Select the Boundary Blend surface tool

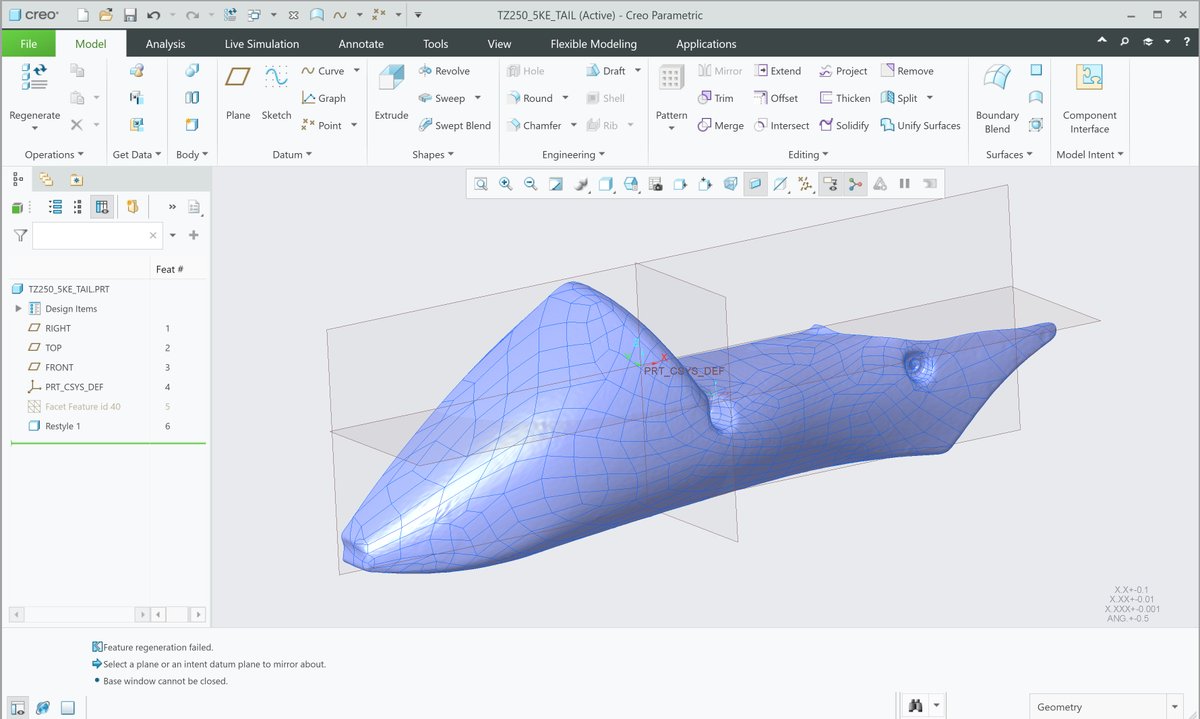click(996, 97)
